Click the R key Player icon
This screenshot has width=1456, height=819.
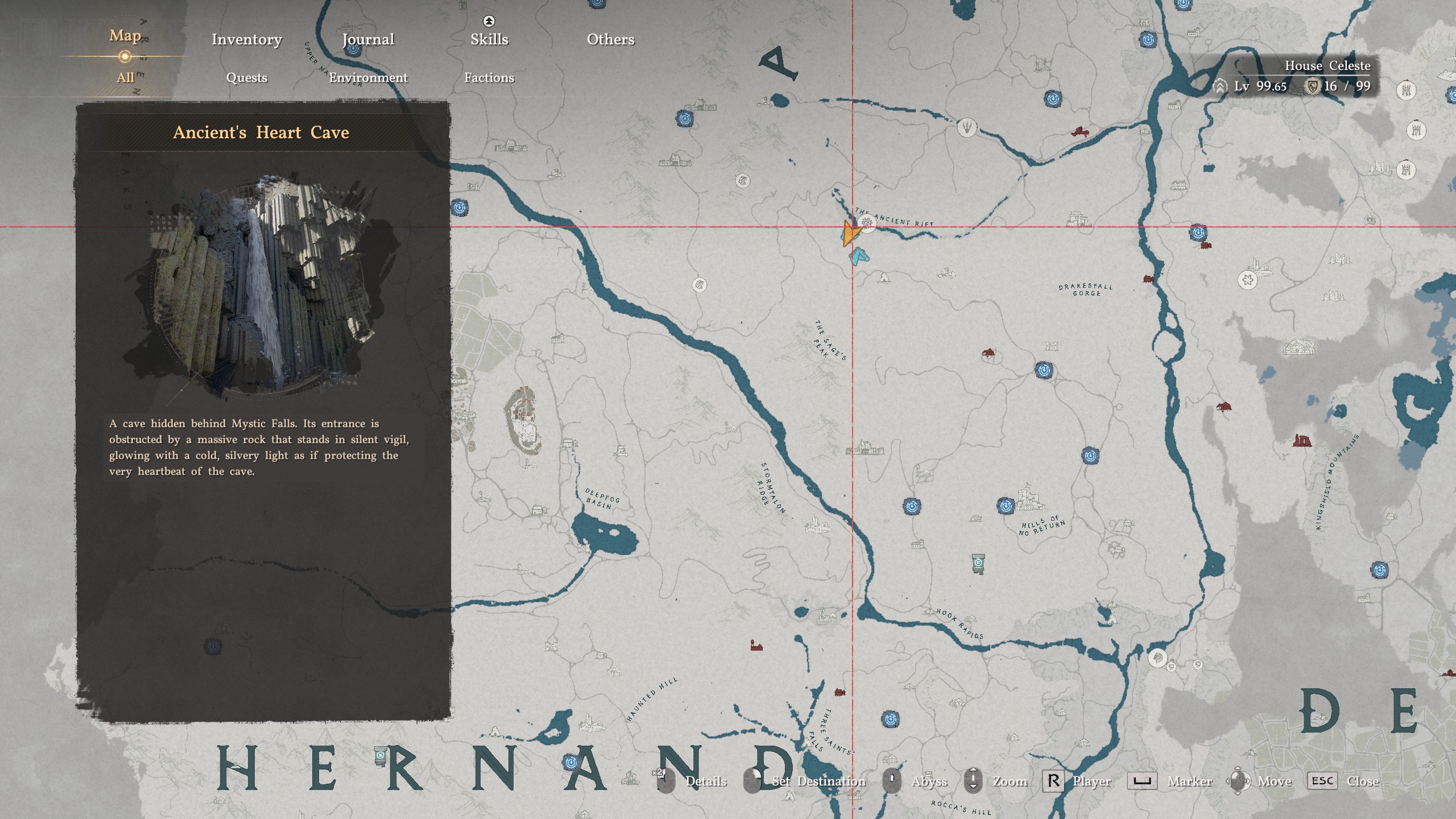pos(1053,781)
